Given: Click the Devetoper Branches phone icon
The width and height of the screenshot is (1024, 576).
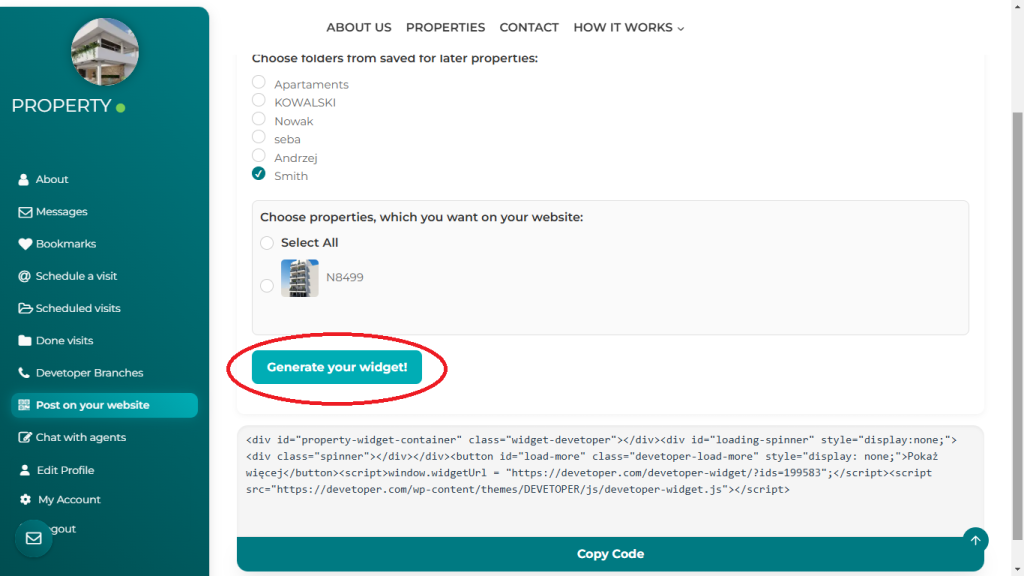Looking at the screenshot, I should pyautogui.click(x=25, y=373).
